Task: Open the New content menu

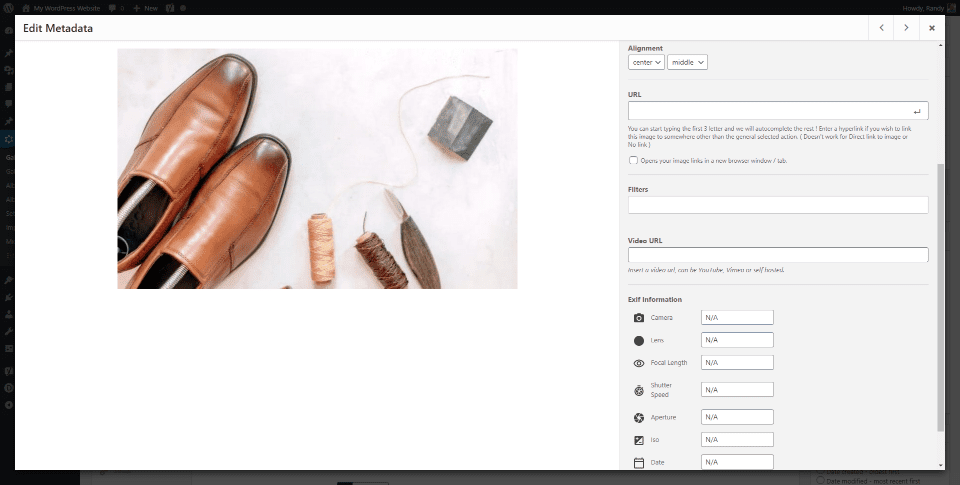Action: (145, 8)
